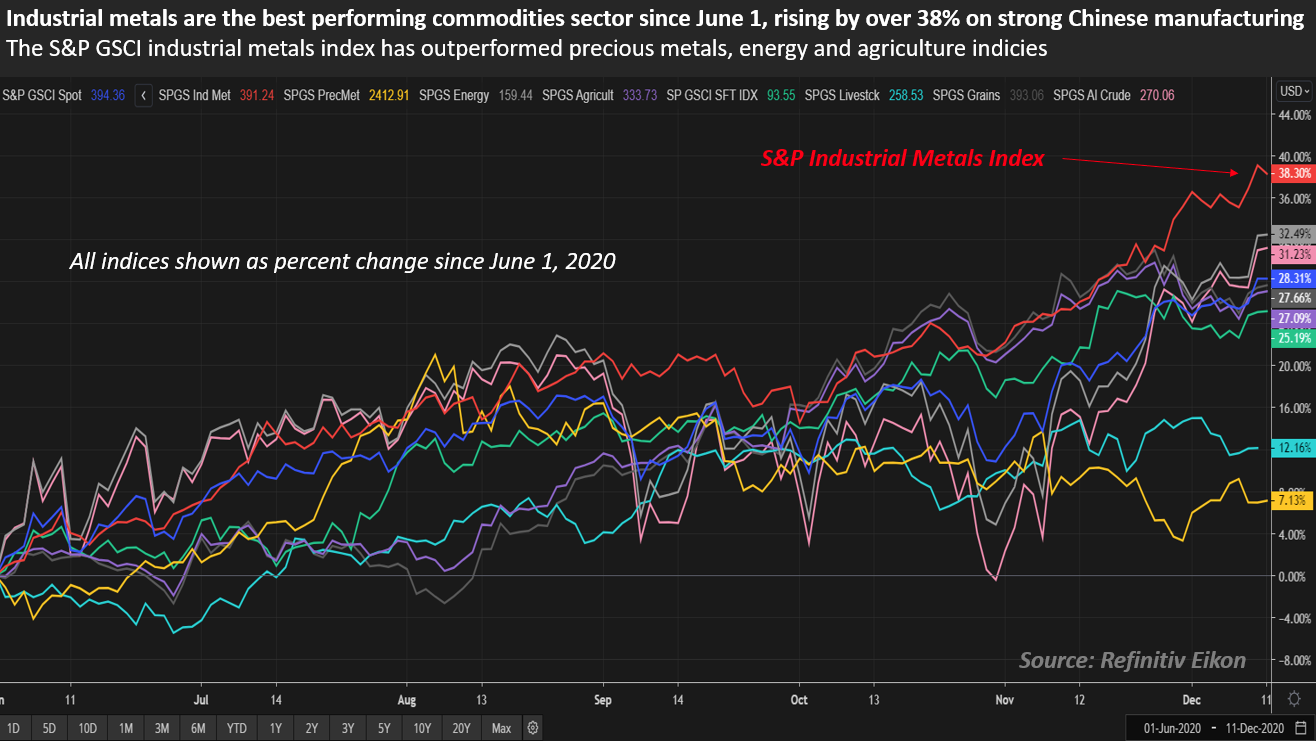Select the YTD time range
This screenshot has height=741, width=1316.
click(x=237, y=727)
